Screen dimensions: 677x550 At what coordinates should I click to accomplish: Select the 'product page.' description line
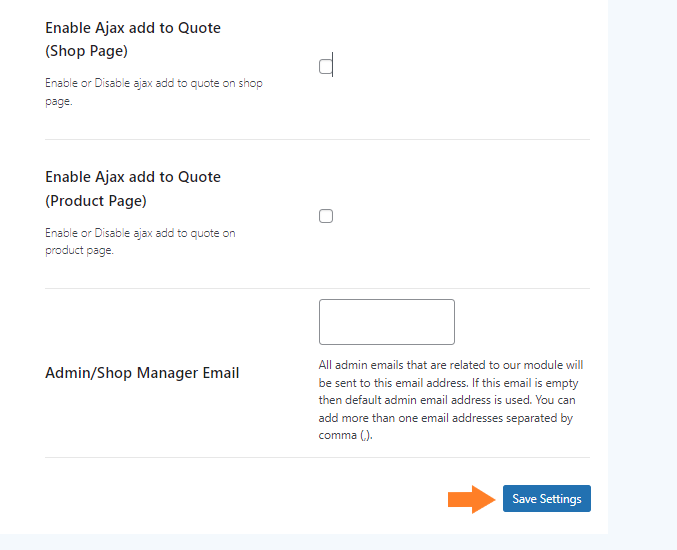point(79,250)
